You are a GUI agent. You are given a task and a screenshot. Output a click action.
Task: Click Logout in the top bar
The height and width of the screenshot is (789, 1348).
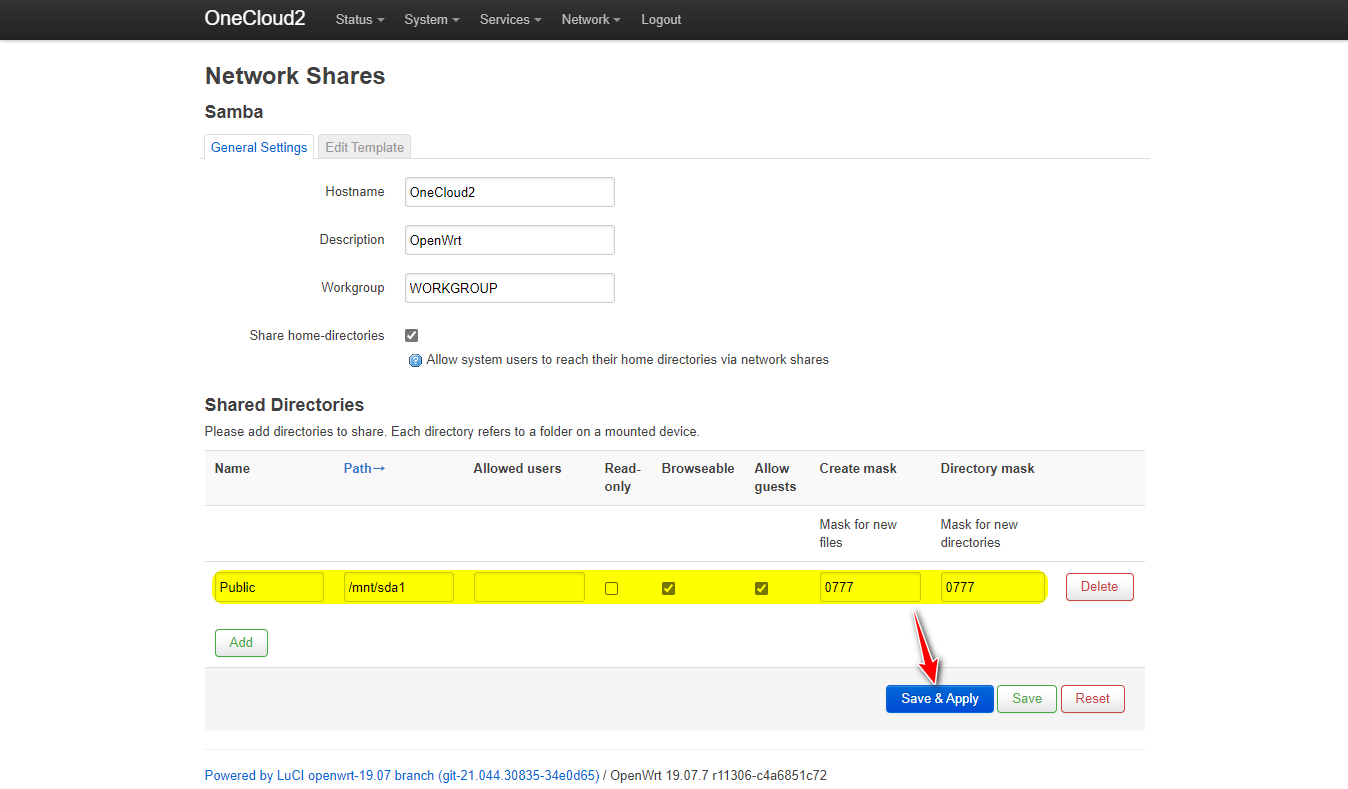coord(661,20)
